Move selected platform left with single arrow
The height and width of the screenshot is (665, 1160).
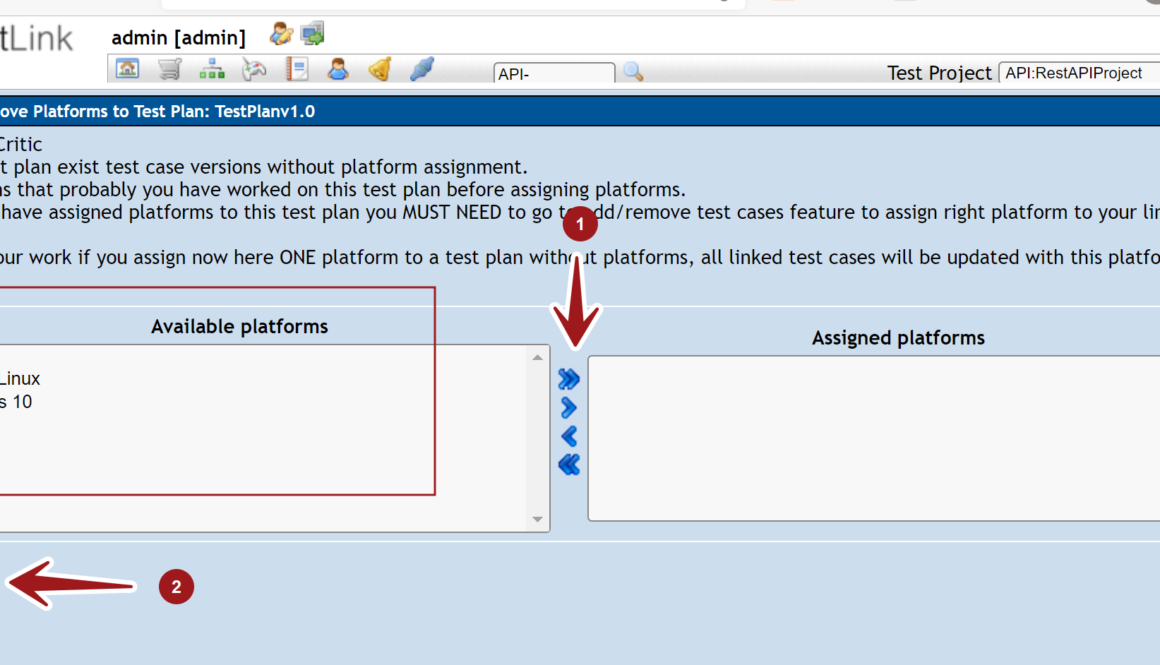569,436
